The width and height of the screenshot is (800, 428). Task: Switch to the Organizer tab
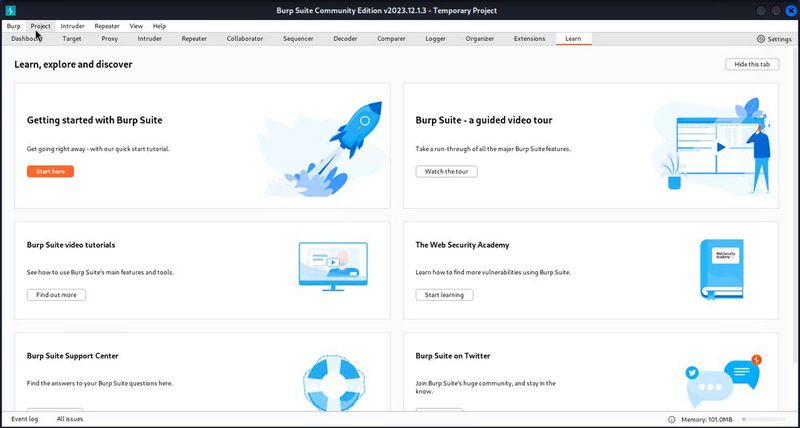[480, 39]
